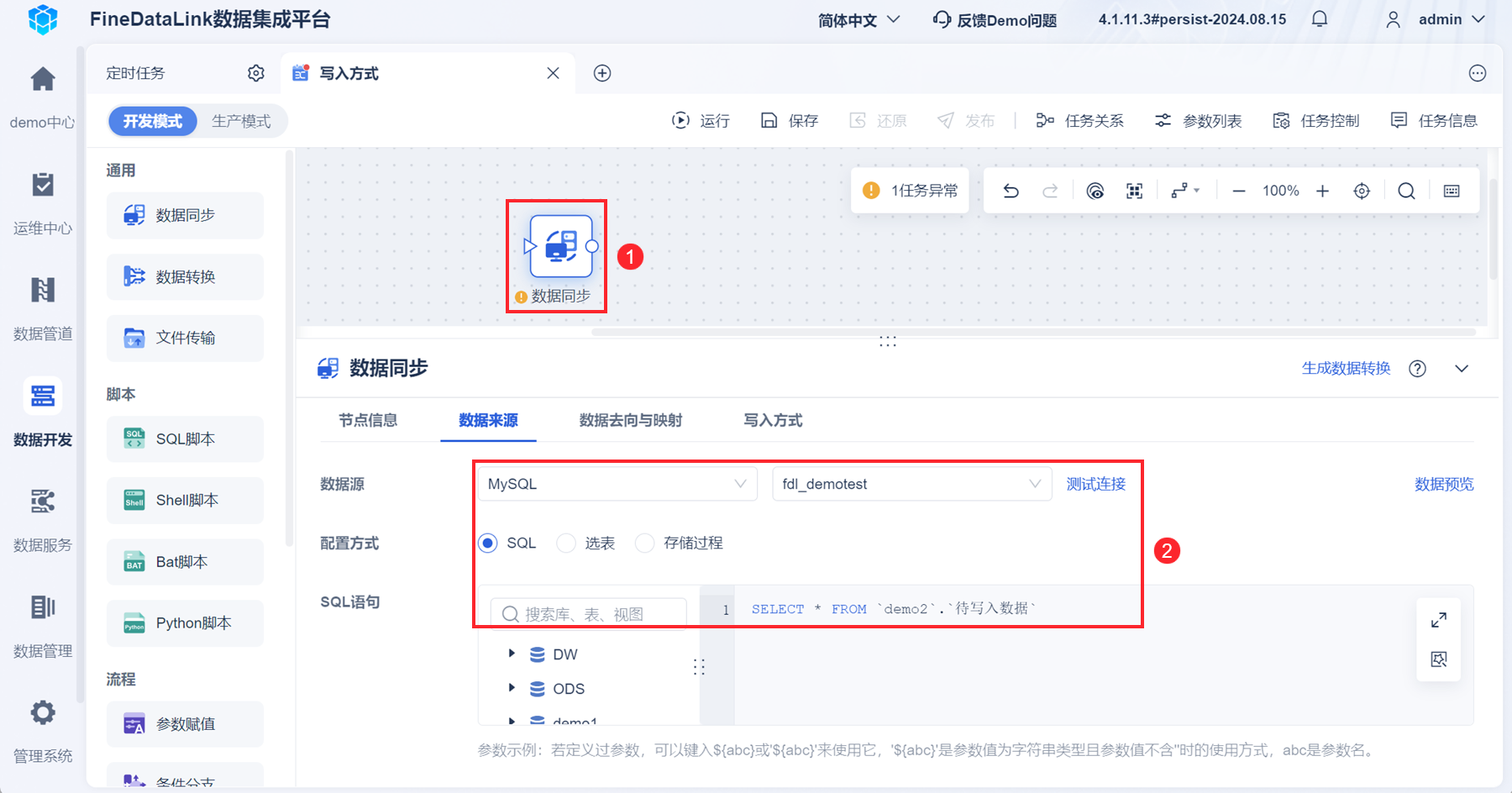Click the 运行 button
1512x793 pixels.
pyautogui.click(x=701, y=121)
